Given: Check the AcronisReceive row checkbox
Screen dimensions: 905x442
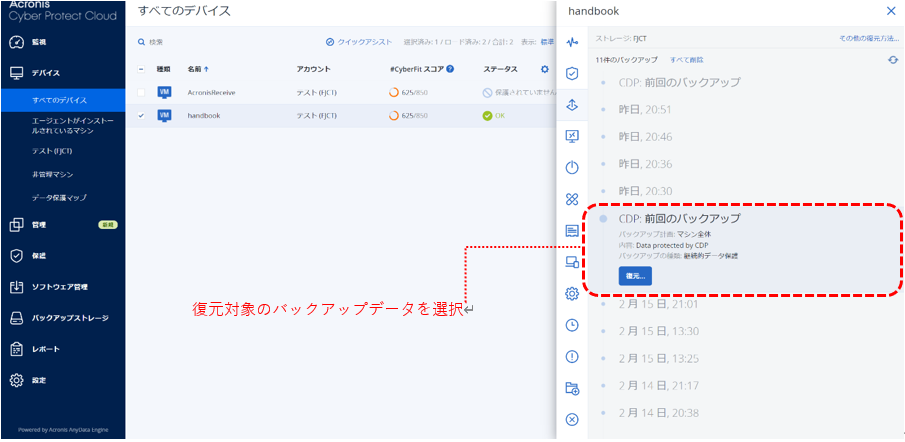Looking at the screenshot, I should 141,92.
